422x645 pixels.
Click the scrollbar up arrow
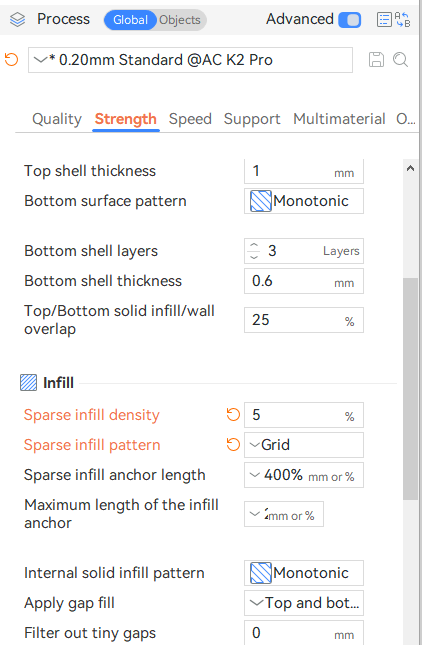click(x=410, y=168)
